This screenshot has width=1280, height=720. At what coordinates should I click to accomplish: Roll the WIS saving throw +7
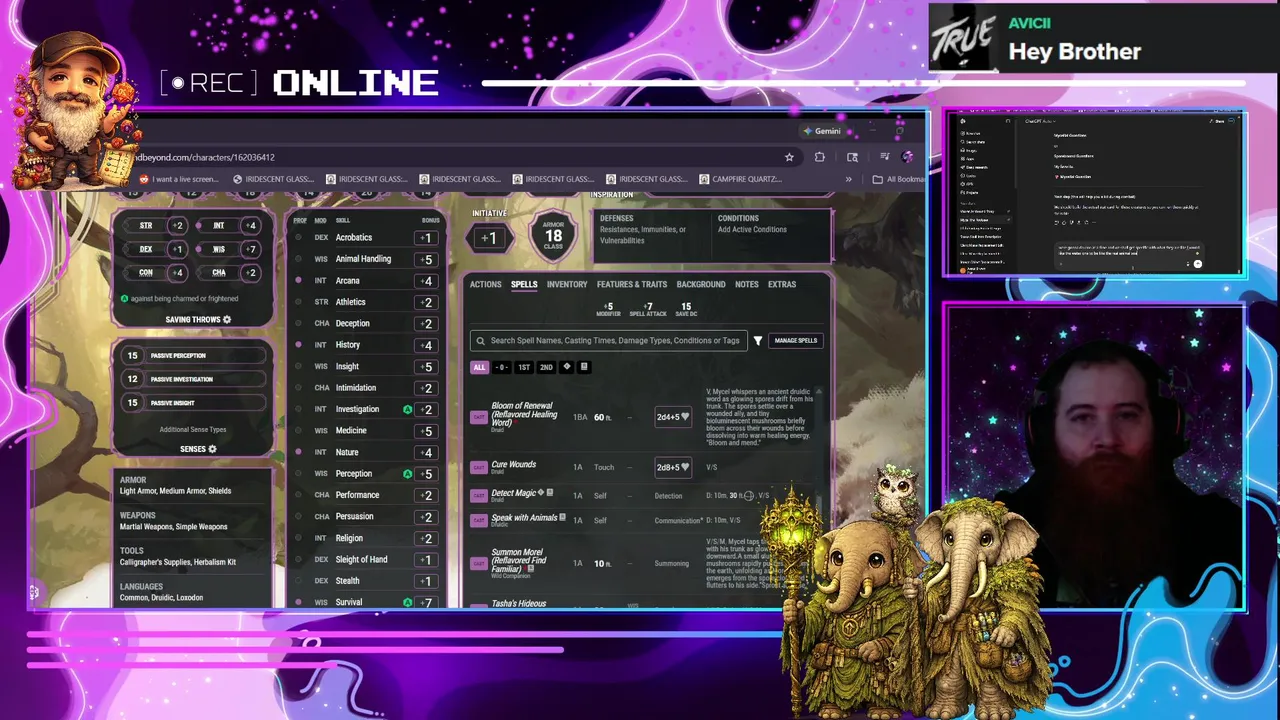(252, 249)
